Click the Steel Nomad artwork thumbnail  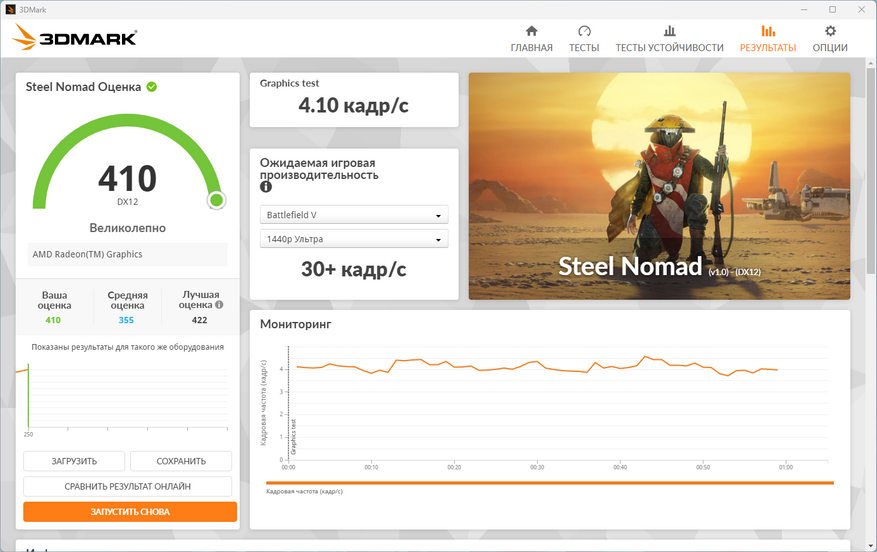pos(659,186)
